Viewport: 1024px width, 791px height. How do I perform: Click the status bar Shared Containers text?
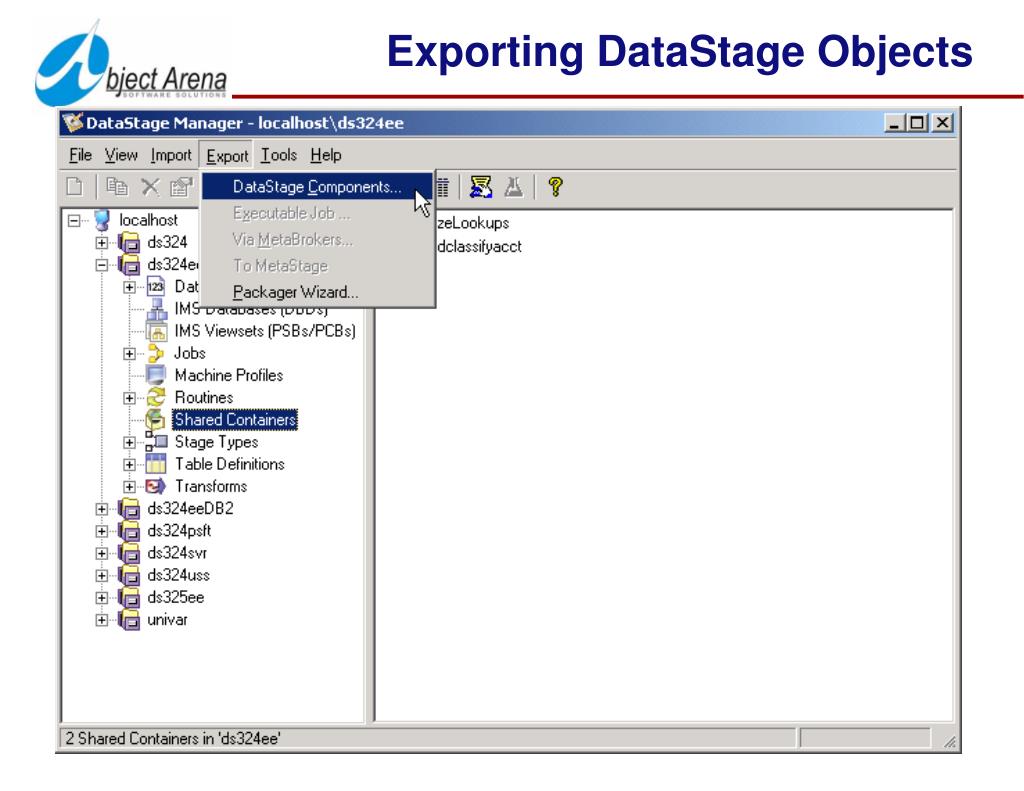click(173, 739)
